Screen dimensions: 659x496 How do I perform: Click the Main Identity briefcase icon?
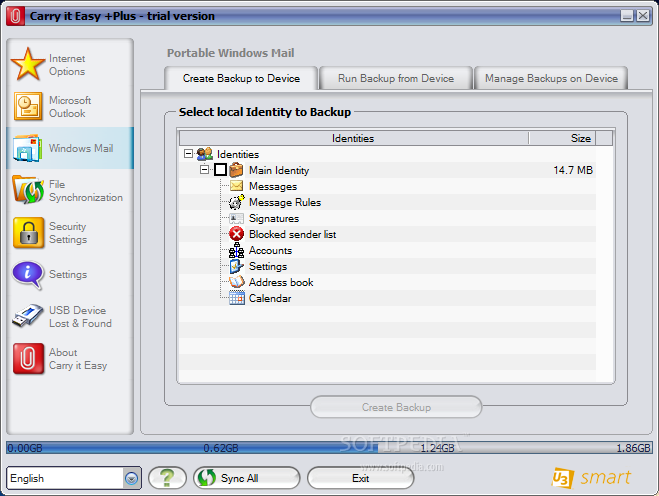pyautogui.click(x=236, y=170)
